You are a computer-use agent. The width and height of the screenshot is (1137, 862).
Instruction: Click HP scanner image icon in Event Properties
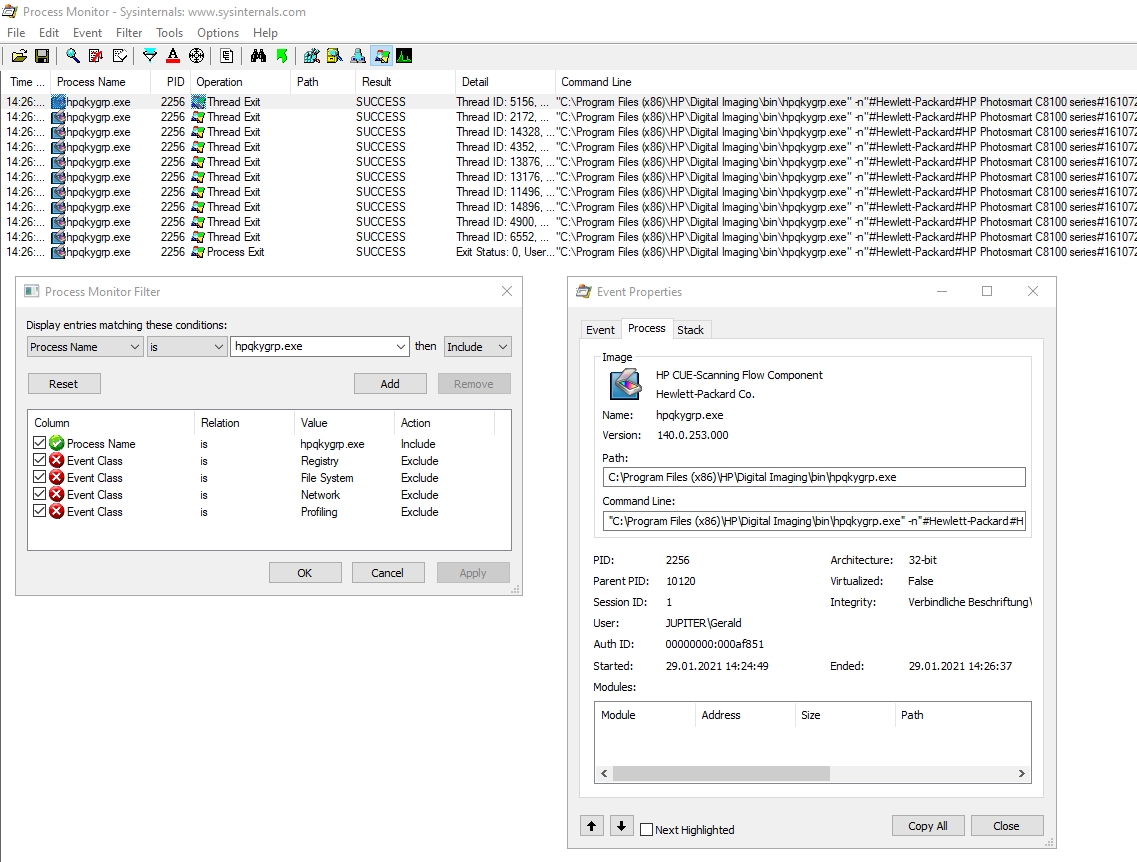point(626,384)
